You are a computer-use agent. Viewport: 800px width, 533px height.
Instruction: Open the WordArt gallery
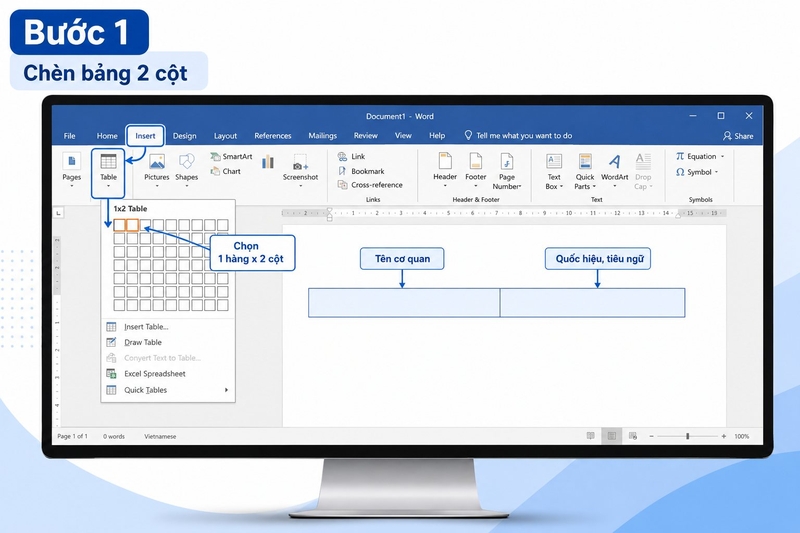(614, 162)
